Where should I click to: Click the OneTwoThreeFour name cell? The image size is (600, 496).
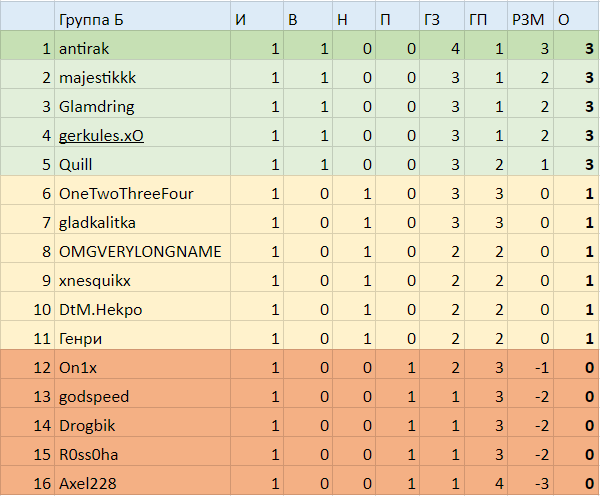click(x=122, y=193)
